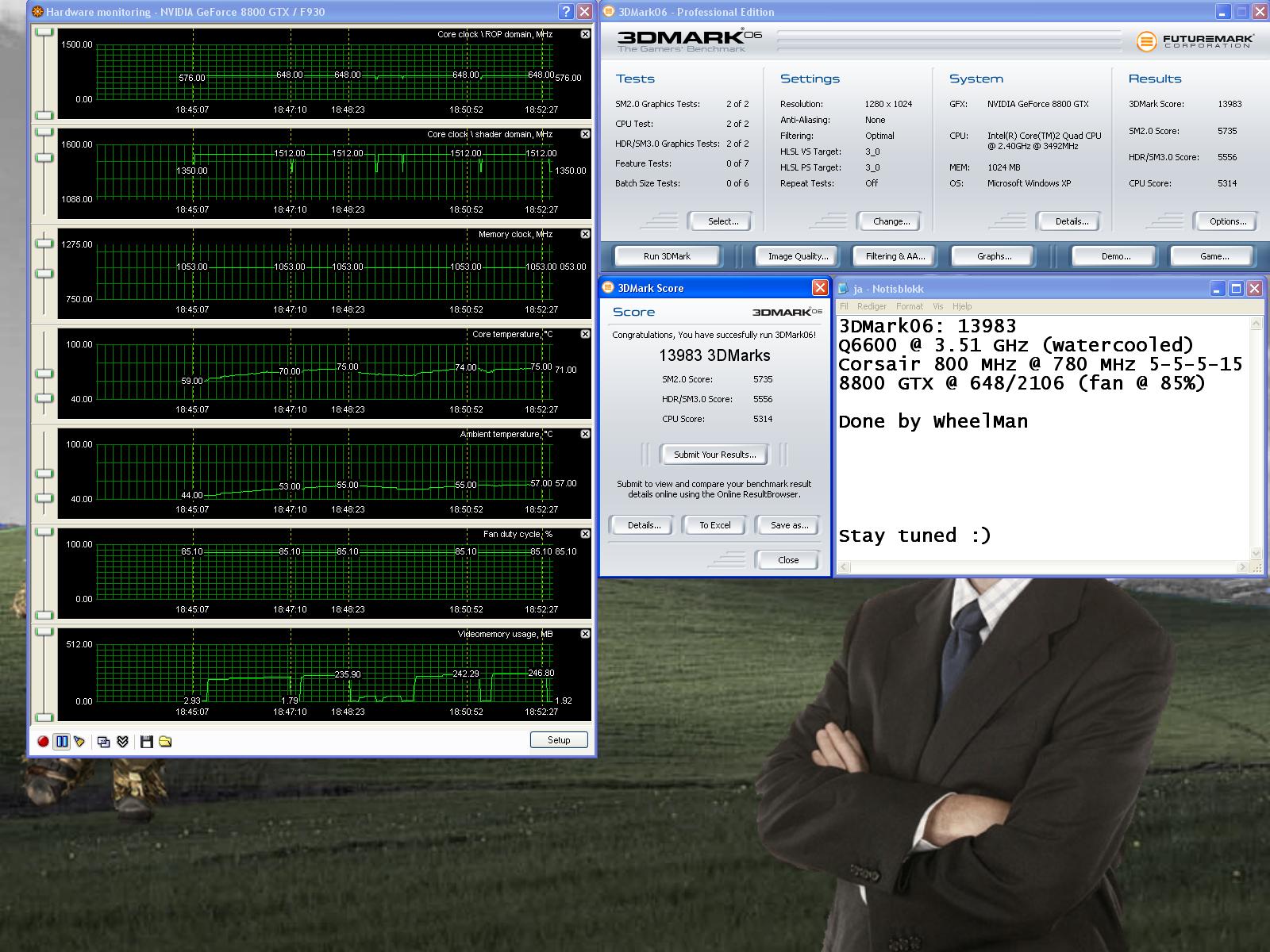This screenshot has height=952, width=1270.
Task: Click the Notisblokk horizontal scrollbar right arrow
Action: tap(1242, 567)
